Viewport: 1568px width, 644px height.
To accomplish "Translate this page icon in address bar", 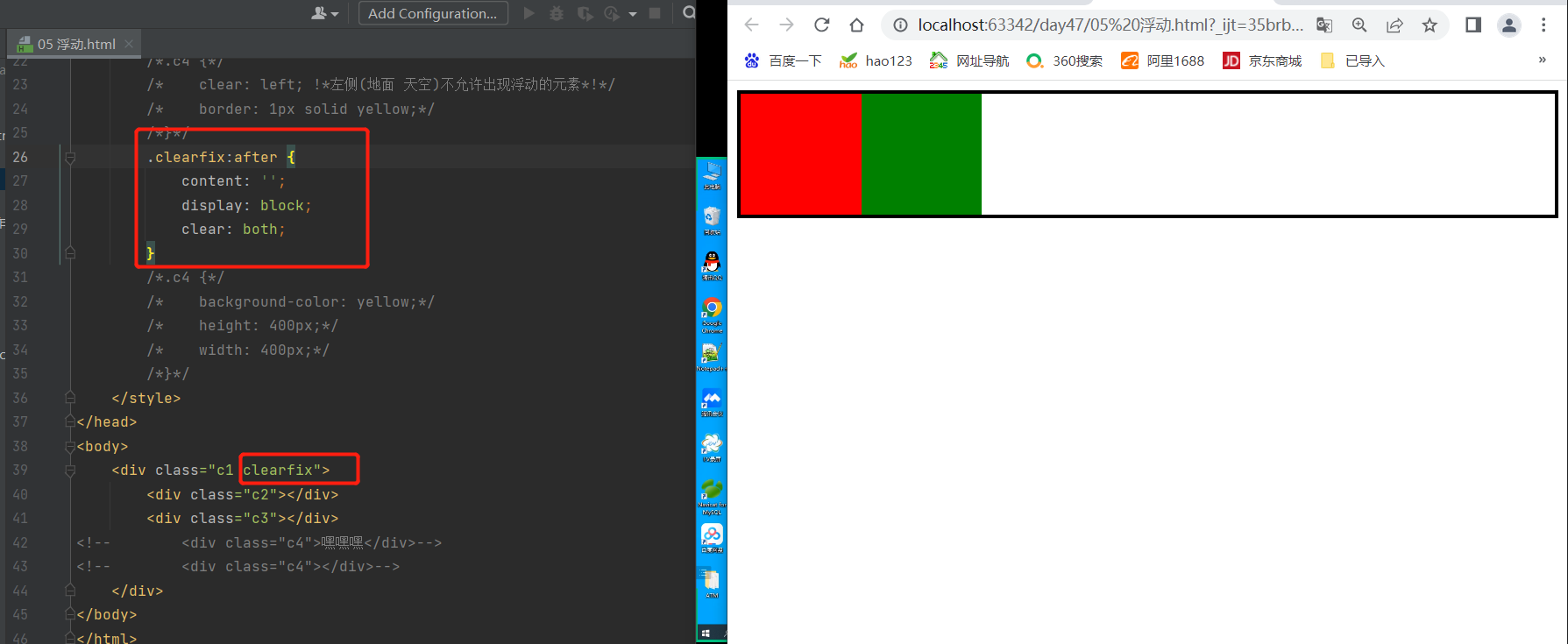I will pos(1324,25).
